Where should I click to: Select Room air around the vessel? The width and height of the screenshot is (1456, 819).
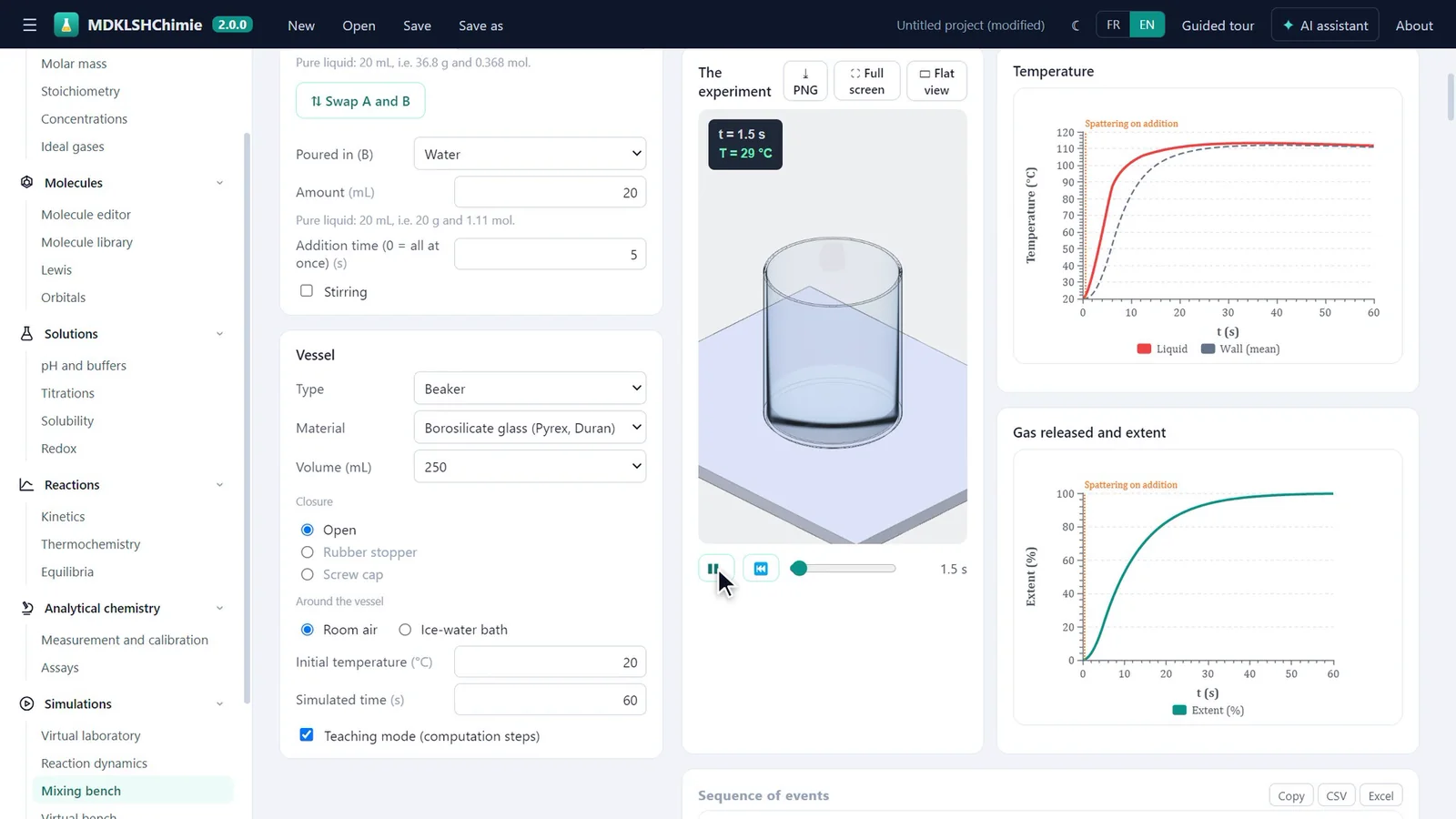308,630
